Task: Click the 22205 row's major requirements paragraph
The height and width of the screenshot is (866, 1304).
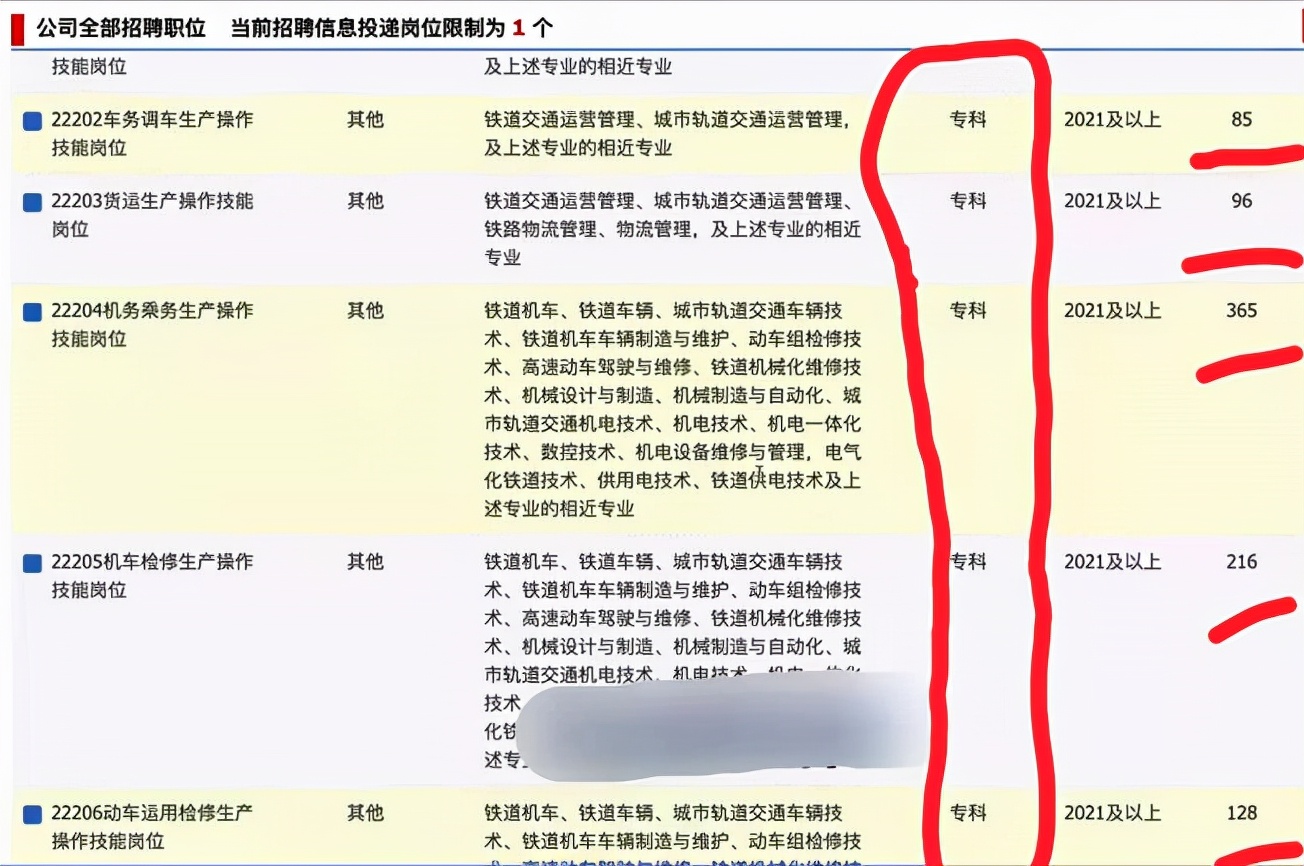Action: [672, 660]
